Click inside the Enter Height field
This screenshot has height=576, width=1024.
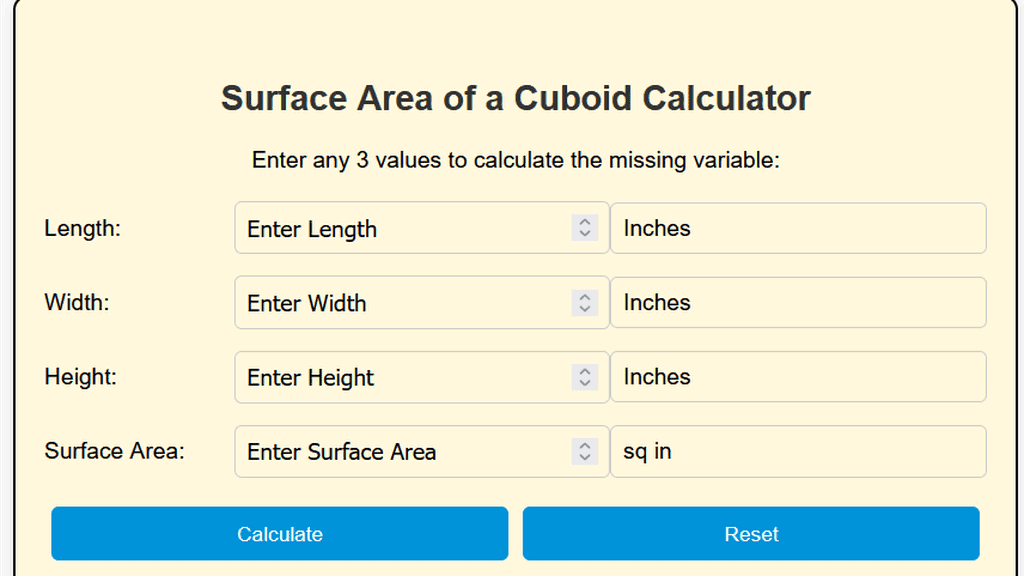coord(400,377)
